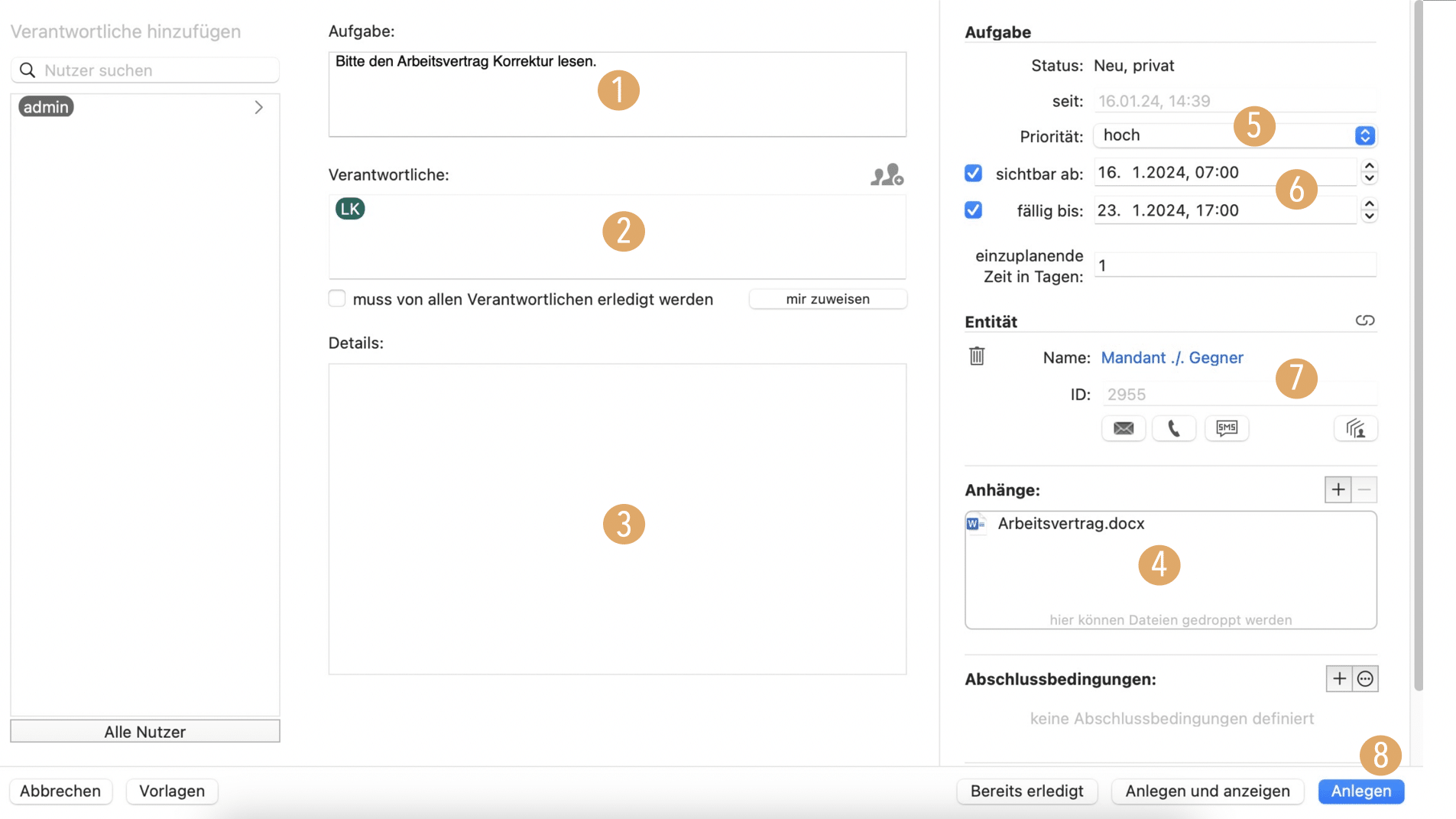Click the Nutzer suchen search field

pos(145,70)
